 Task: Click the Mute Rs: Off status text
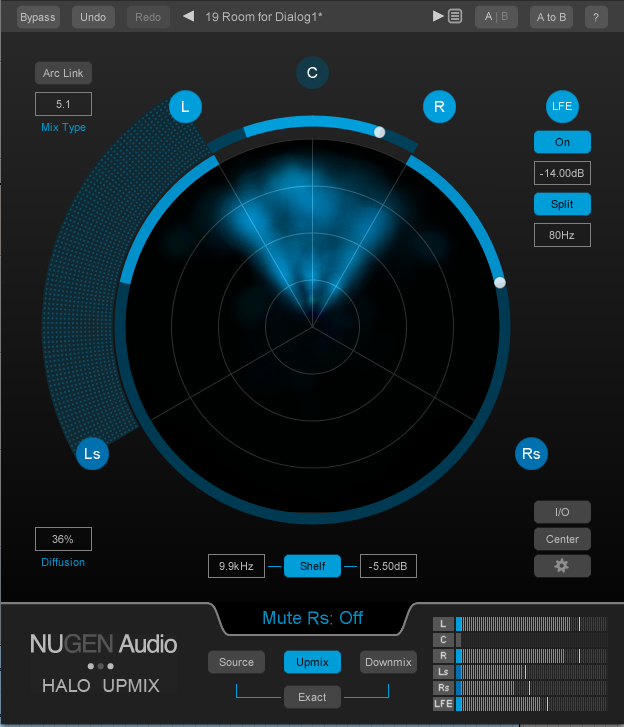[x=312, y=618]
